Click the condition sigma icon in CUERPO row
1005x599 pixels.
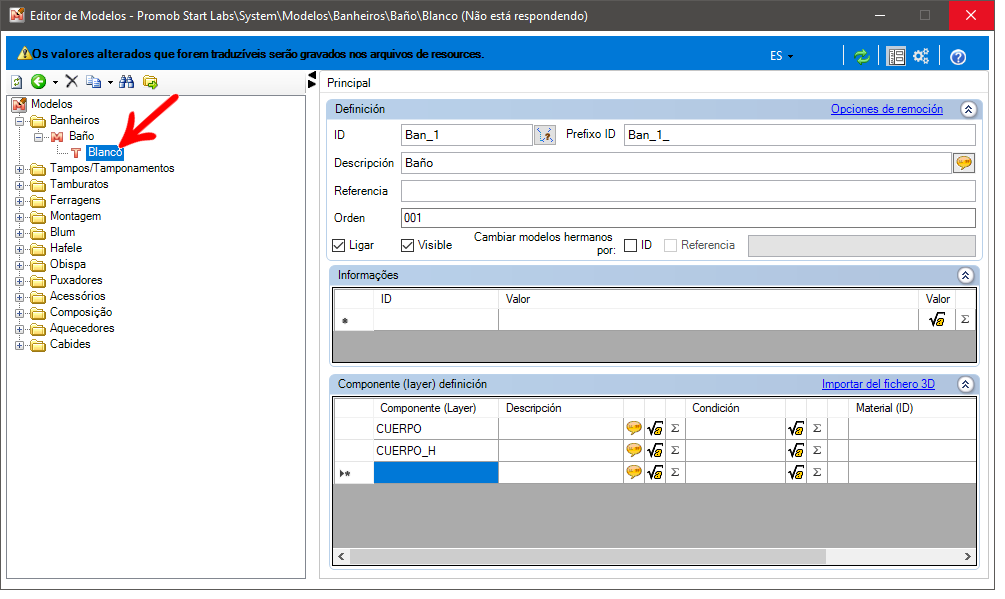[817, 429]
